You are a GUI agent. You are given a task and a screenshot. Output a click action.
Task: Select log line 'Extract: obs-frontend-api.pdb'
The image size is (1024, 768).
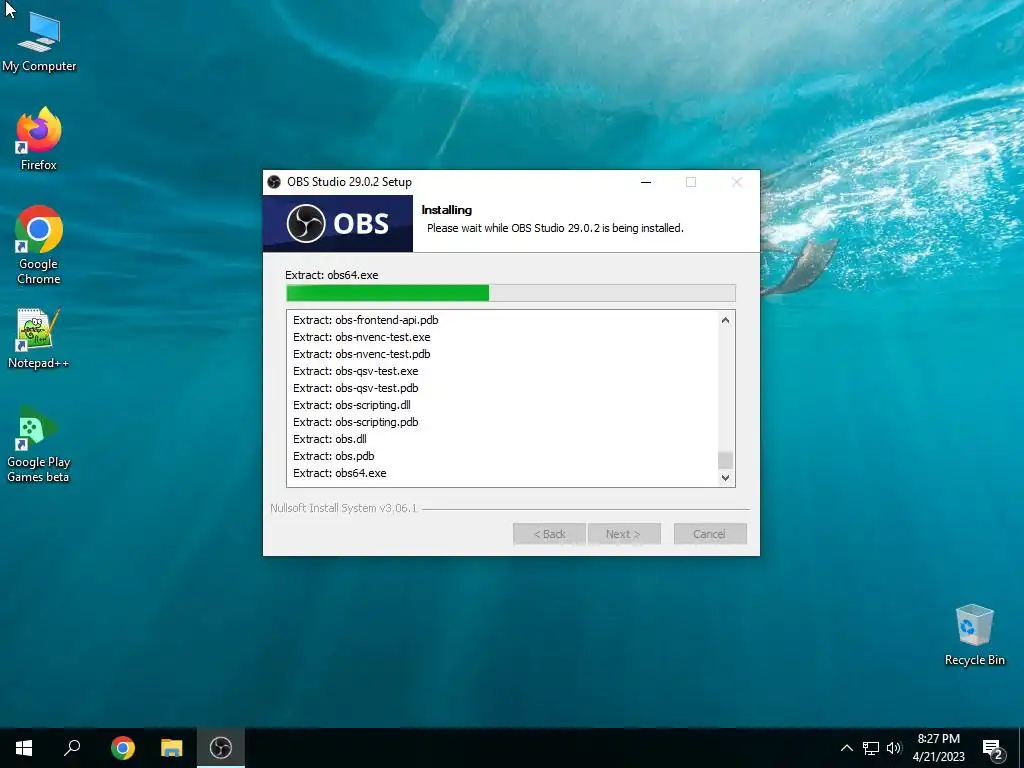365,320
